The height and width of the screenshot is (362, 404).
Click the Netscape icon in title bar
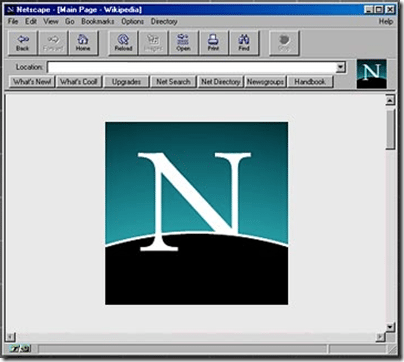11,10
